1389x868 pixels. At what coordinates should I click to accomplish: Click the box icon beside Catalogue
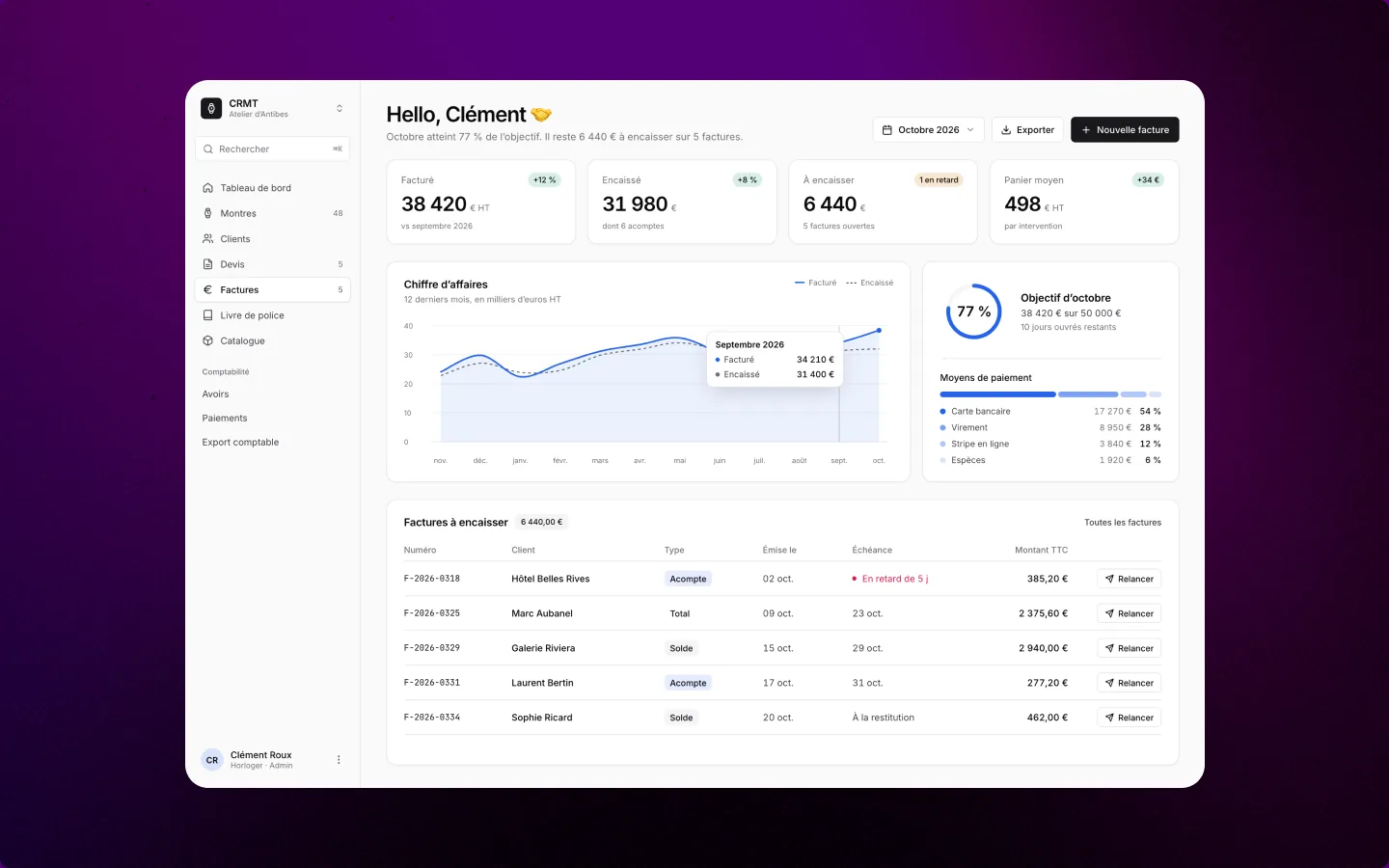pyautogui.click(x=208, y=340)
